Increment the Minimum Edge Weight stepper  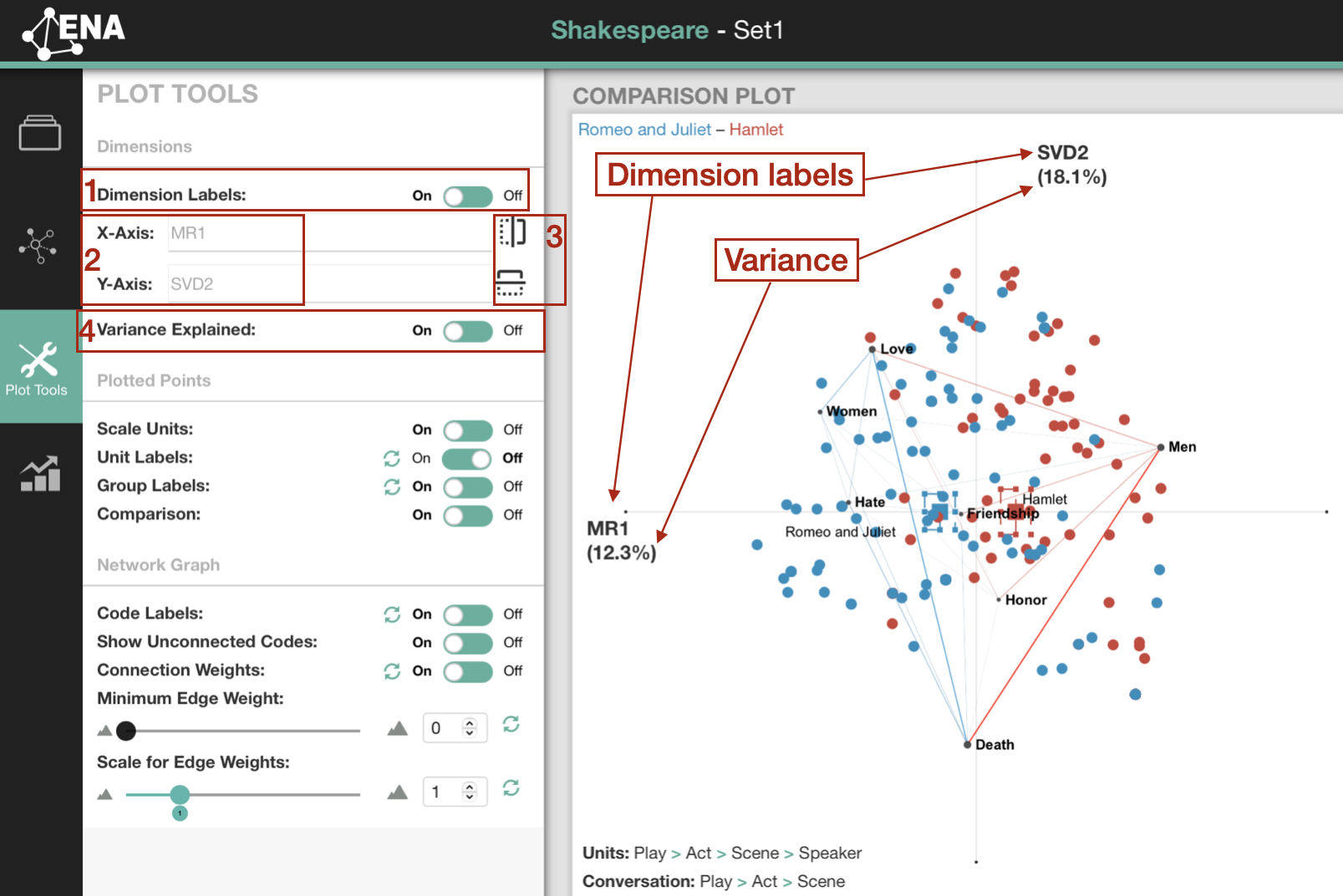[x=470, y=723]
